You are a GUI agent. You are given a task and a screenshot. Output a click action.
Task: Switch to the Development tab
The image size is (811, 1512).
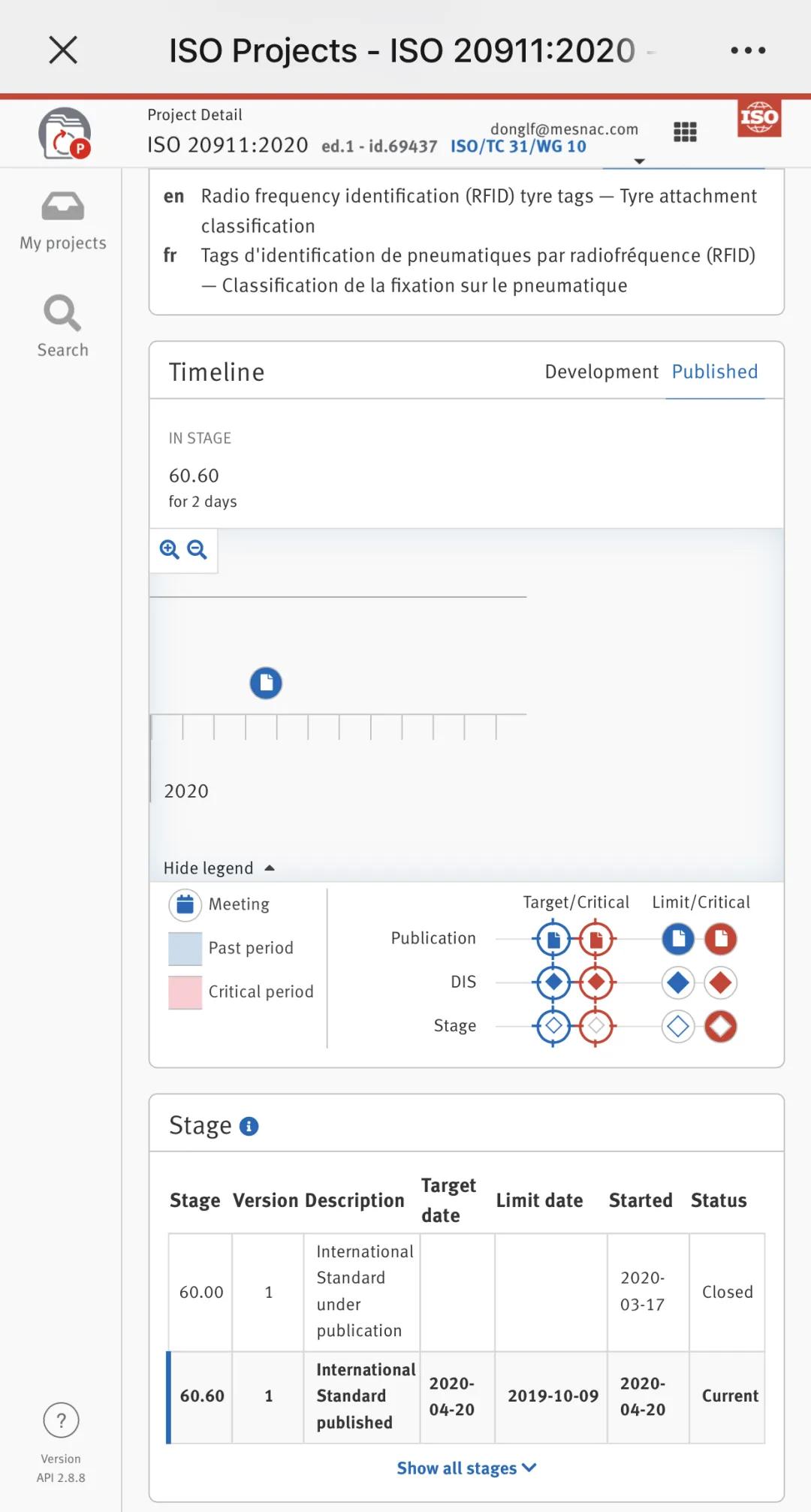[601, 372]
